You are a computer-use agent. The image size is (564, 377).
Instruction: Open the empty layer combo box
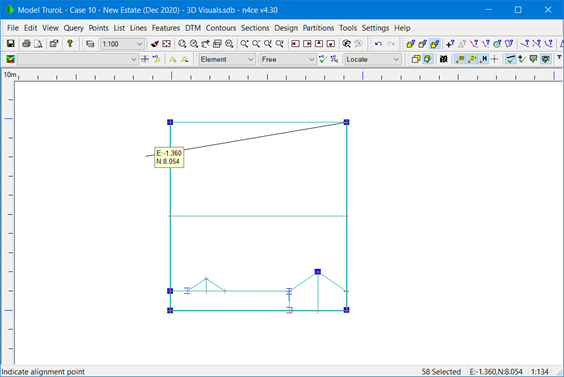click(x=77, y=59)
